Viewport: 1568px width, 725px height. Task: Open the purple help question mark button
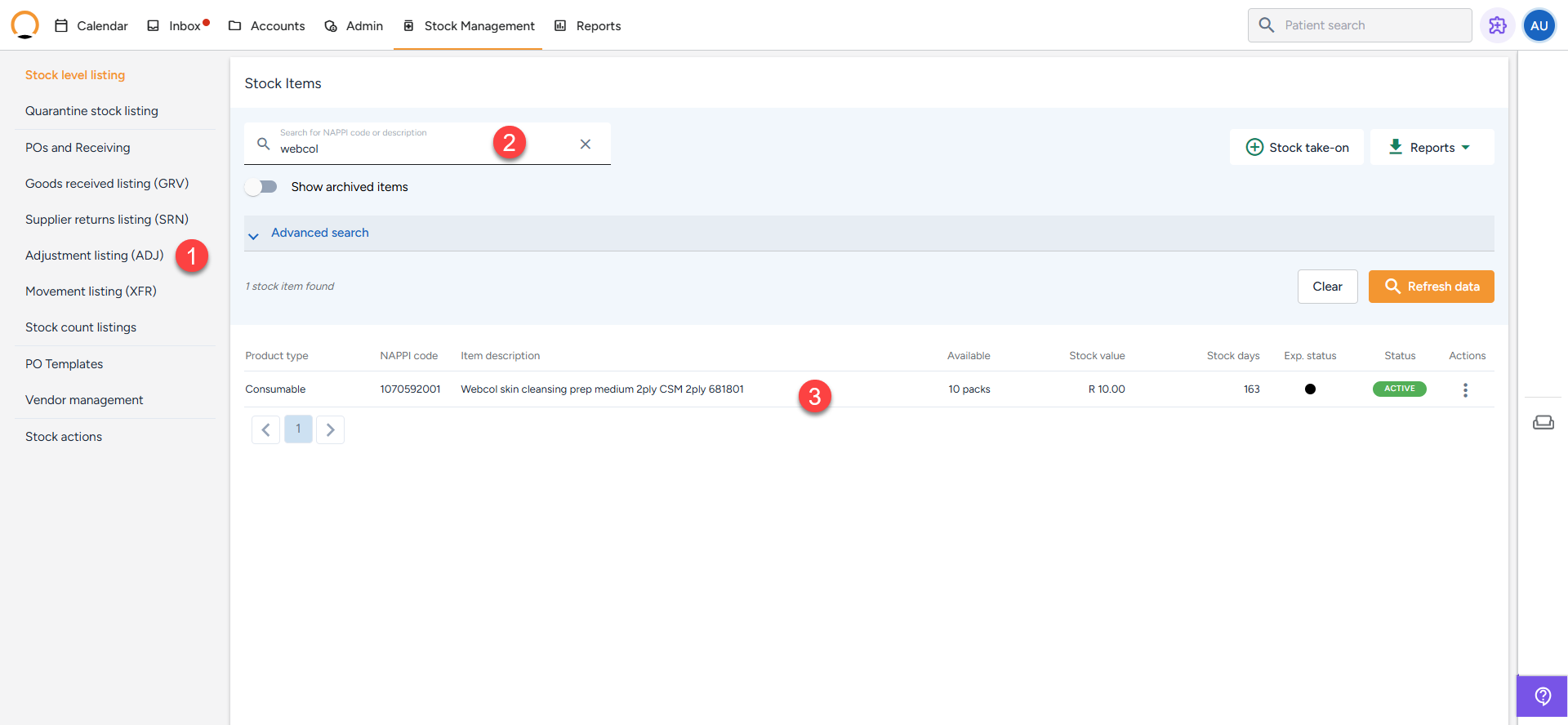[x=1542, y=696]
